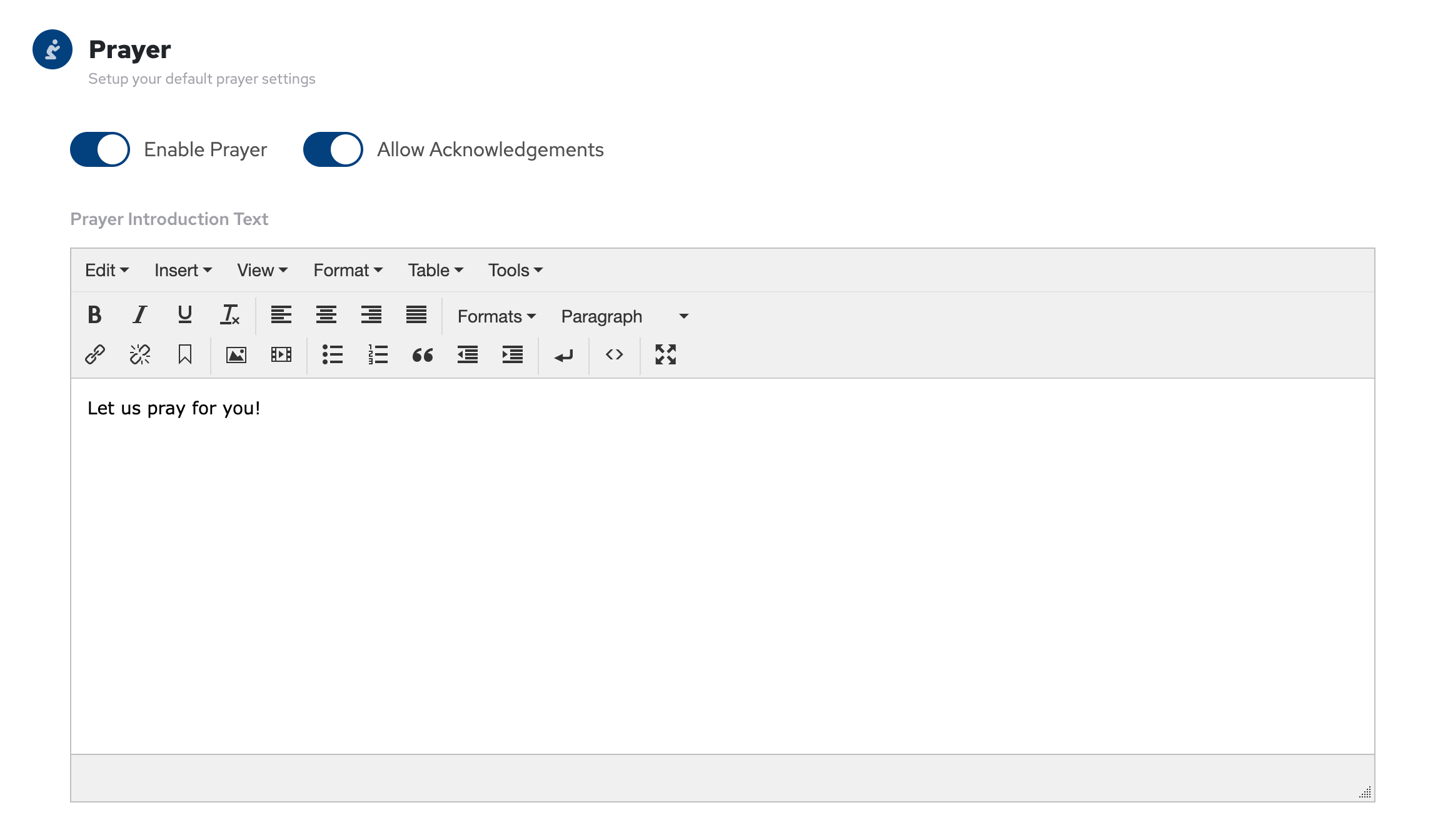Viewport: 1438px width, 840px height.
Task: Open the Table menu
Action: click(435, 270)
